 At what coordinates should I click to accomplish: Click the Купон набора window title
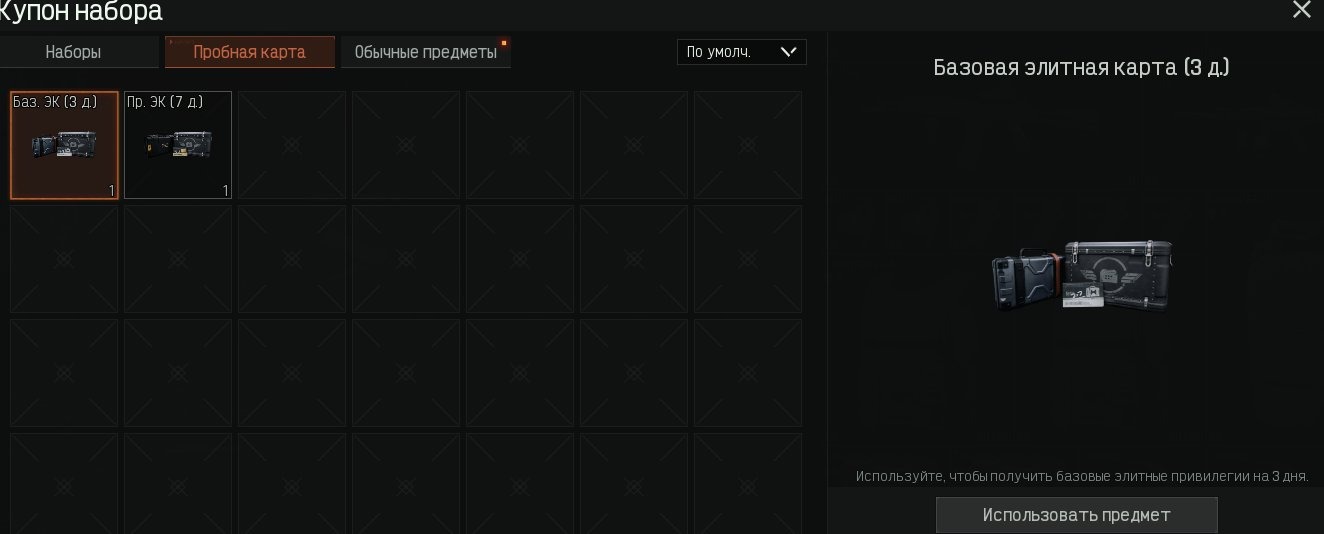coord(81,12)
